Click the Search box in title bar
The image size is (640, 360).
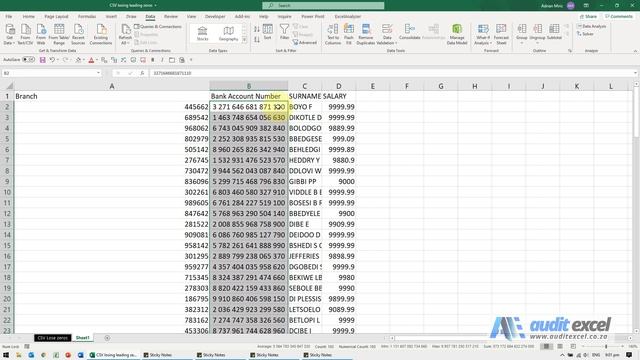323,5
